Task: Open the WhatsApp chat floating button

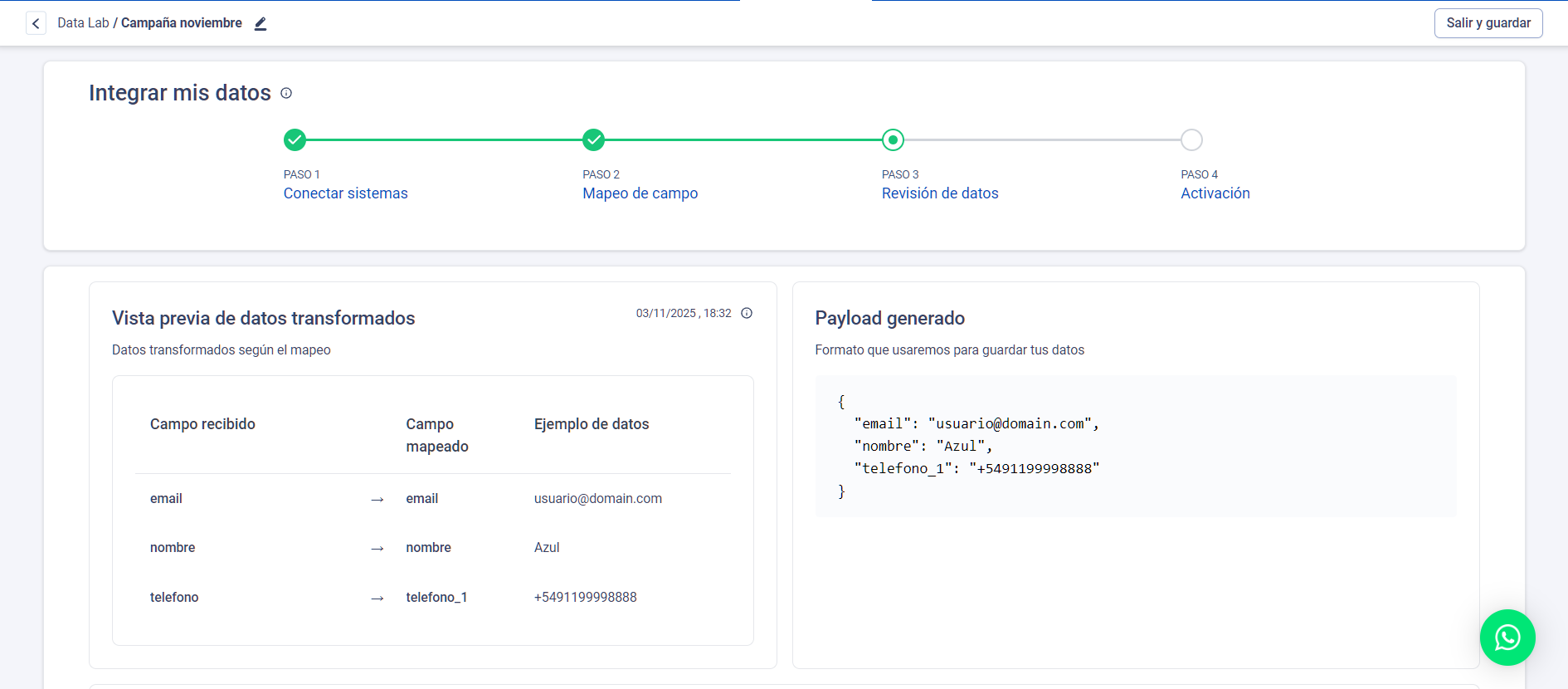Action: tap(1507, 637)
